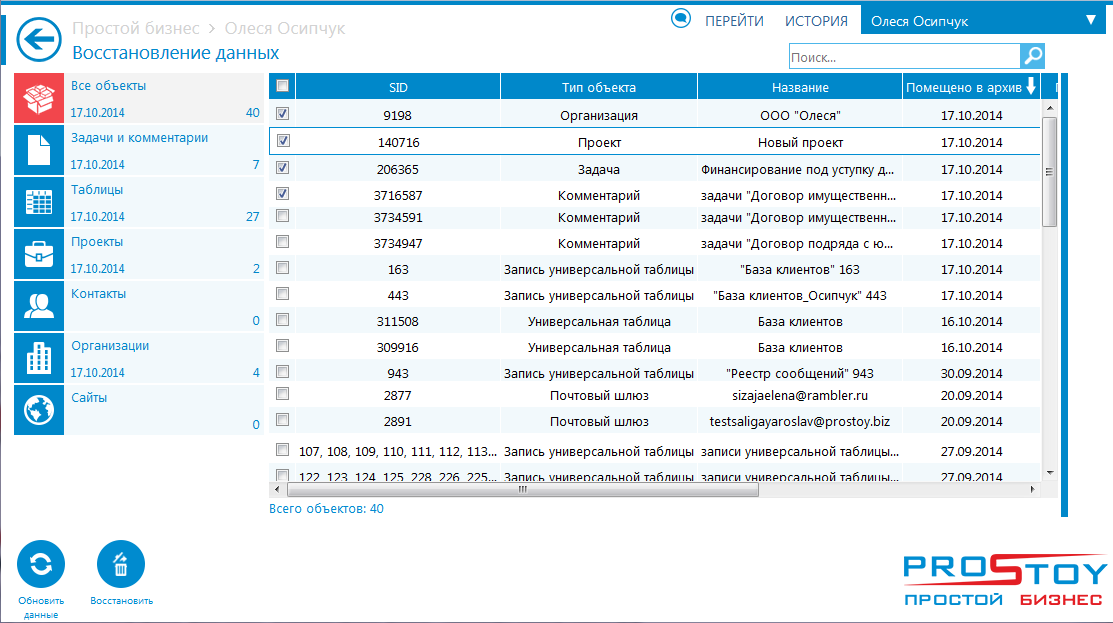This screenshot has height=623, width=1113.
Task: Click into the Поиск search field
Action: click(903, 57)
